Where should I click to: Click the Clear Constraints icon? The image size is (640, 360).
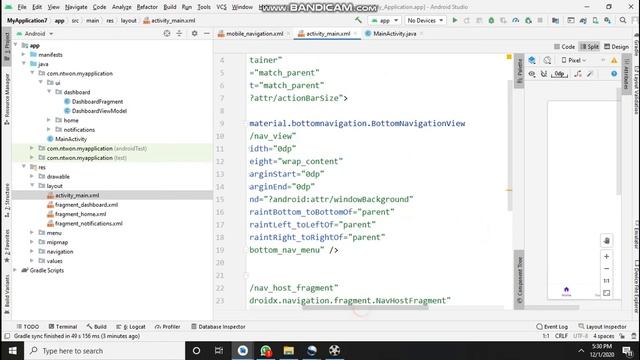(x=578, y=74)
